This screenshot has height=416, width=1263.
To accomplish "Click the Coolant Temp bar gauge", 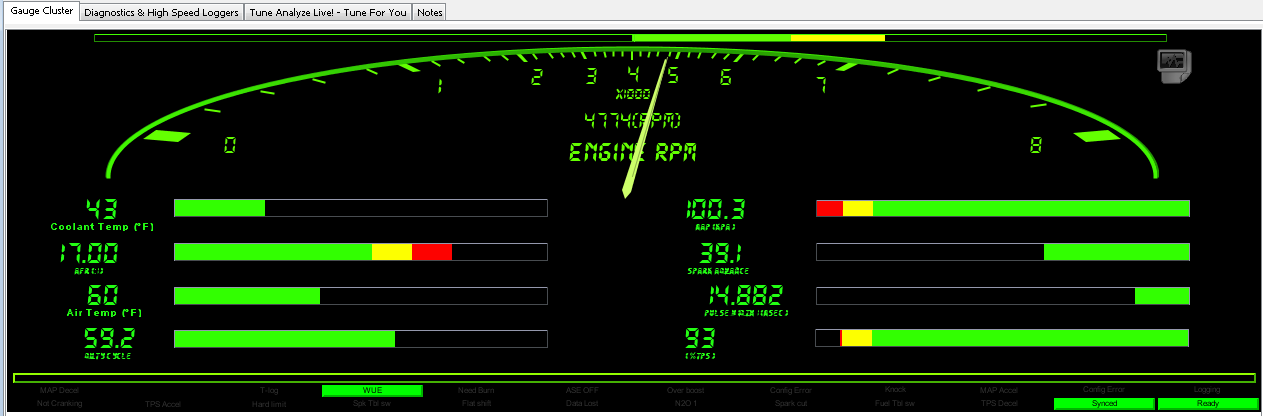I will tap(361, 208).
